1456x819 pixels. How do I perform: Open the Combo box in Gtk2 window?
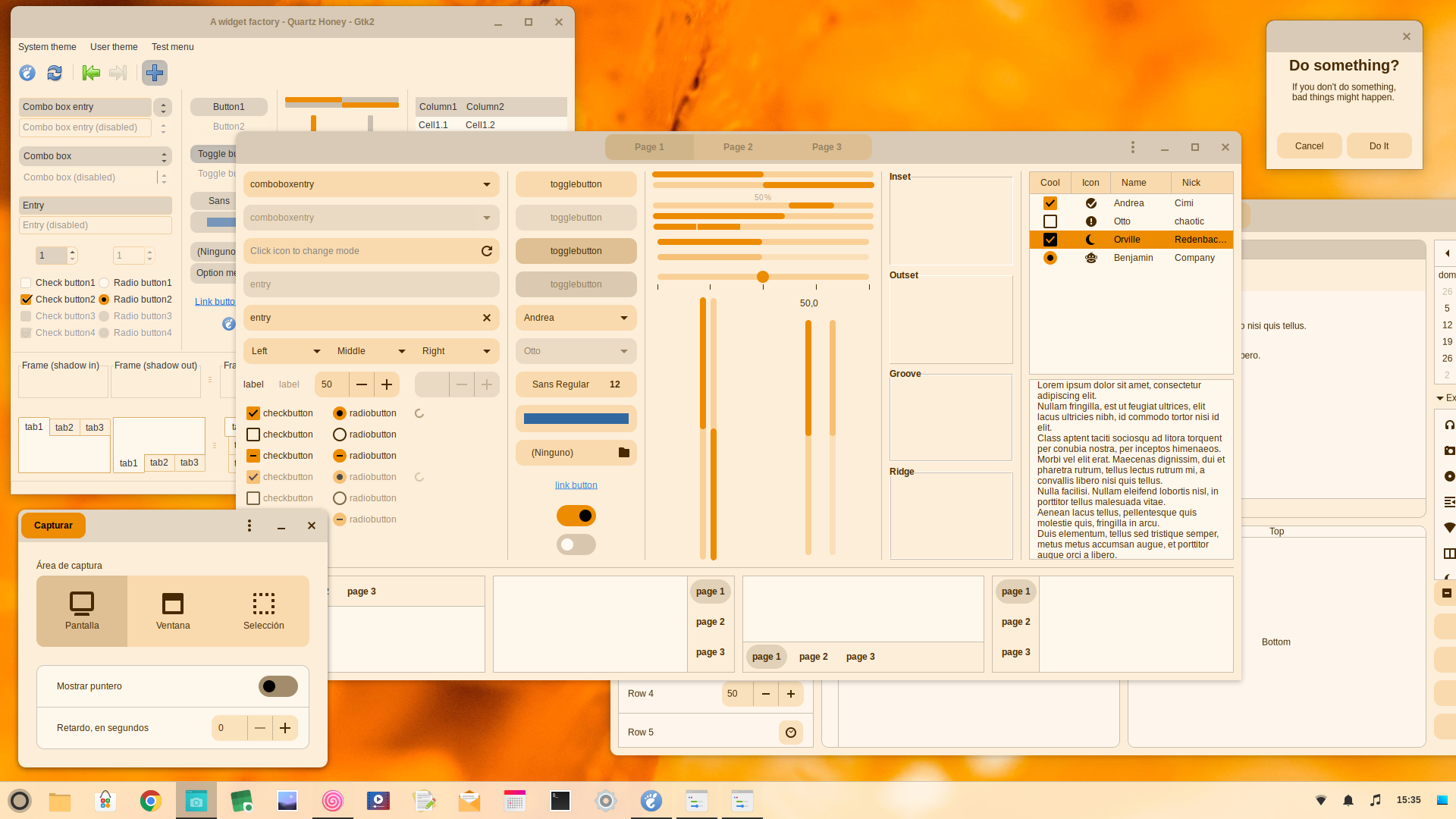(96, 156)
